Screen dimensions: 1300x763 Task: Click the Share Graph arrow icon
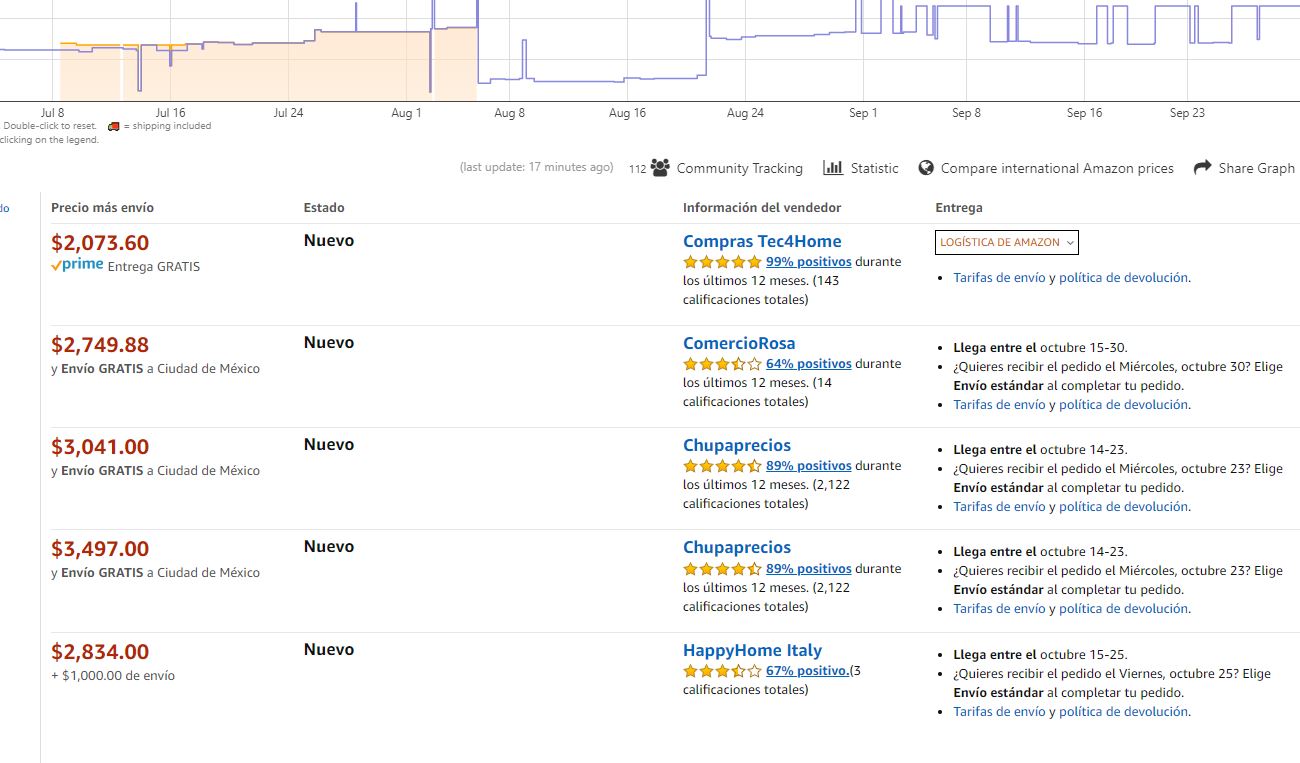1202,168
